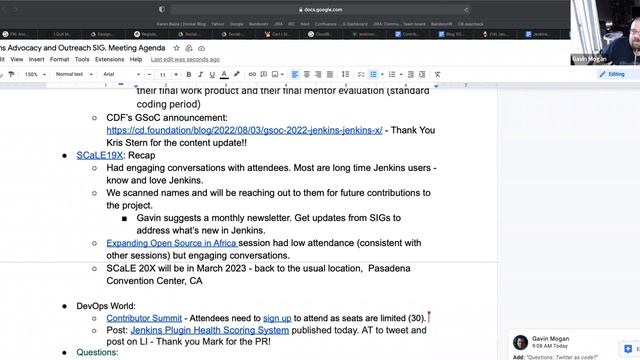Click 'Last edit was seconds ago' link
Image resolution: width=640 pixels, height=360 pixels.
point(185,59)
